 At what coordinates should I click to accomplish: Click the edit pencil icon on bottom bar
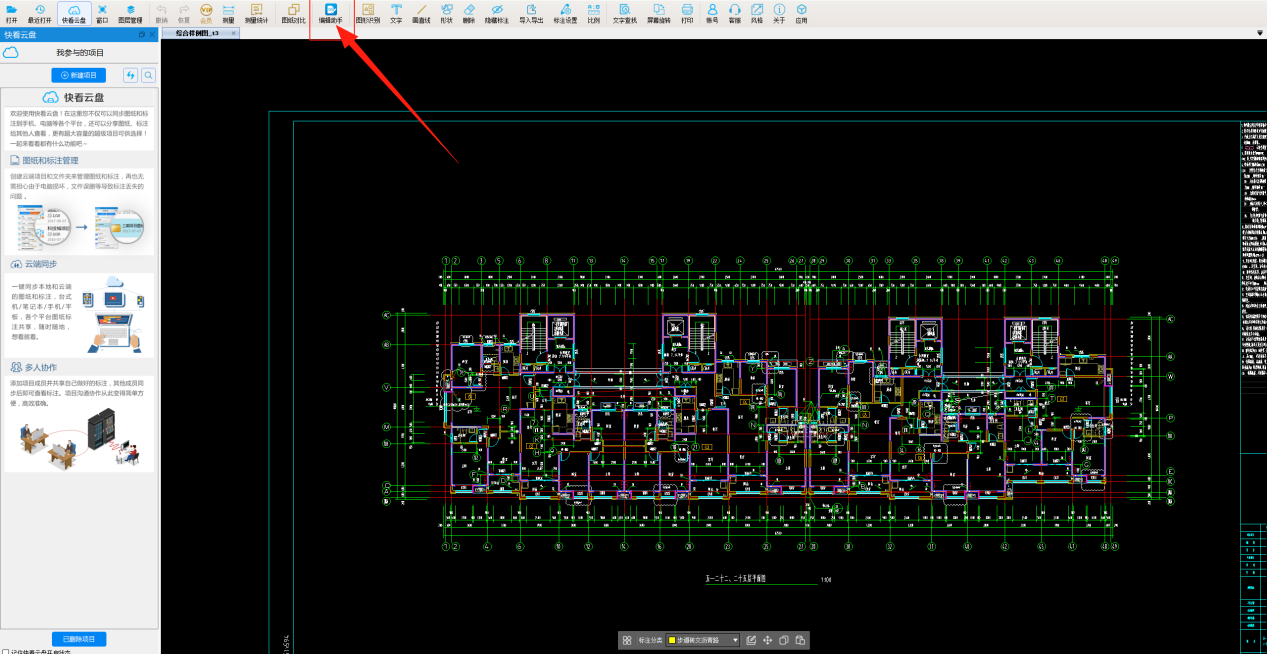[x=751, y=640]
